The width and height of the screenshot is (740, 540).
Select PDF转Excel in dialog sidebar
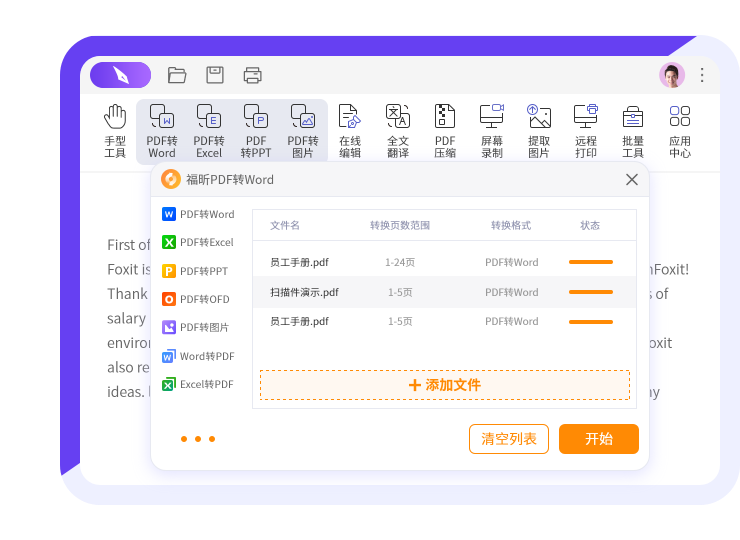pos(198,242)
